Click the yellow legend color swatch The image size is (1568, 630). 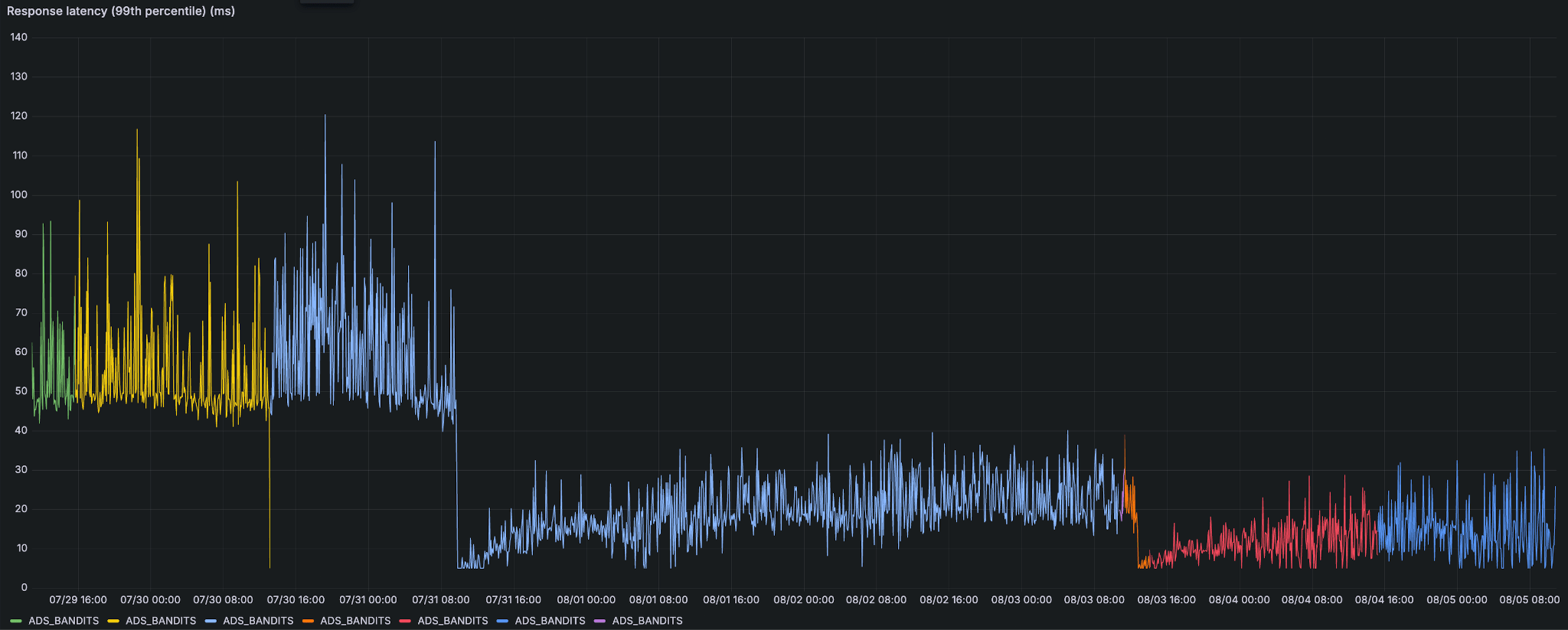[113, 621]
